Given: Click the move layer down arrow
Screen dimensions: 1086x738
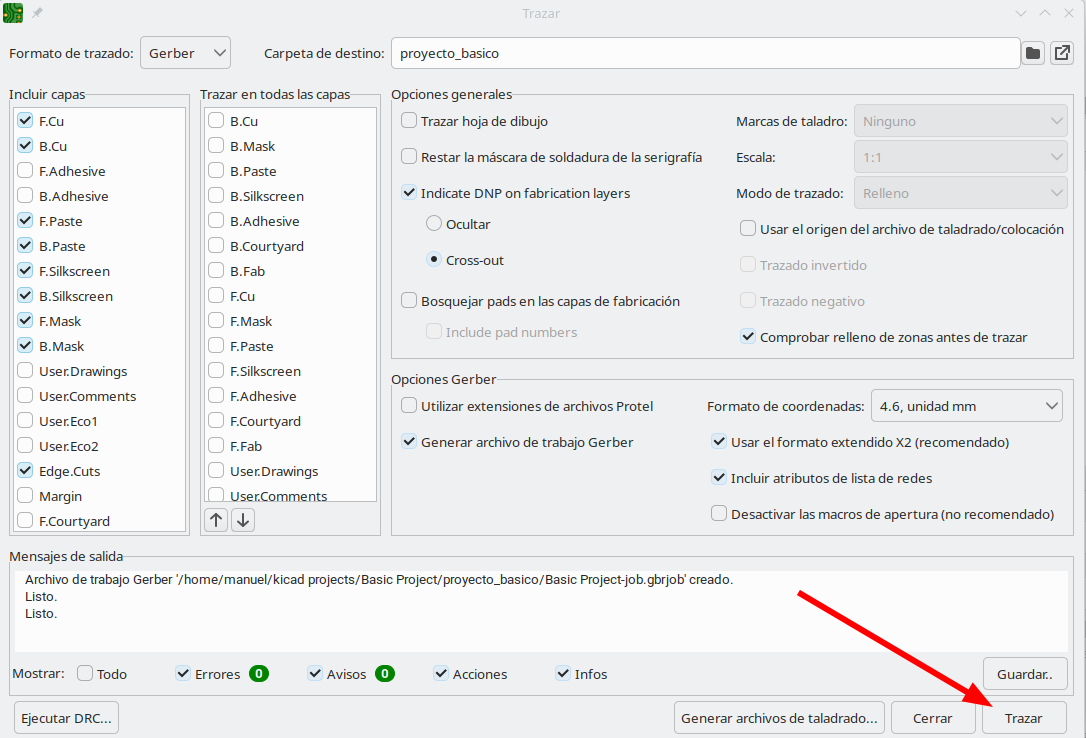Looking at the screenshot, I should pos(243,520).
